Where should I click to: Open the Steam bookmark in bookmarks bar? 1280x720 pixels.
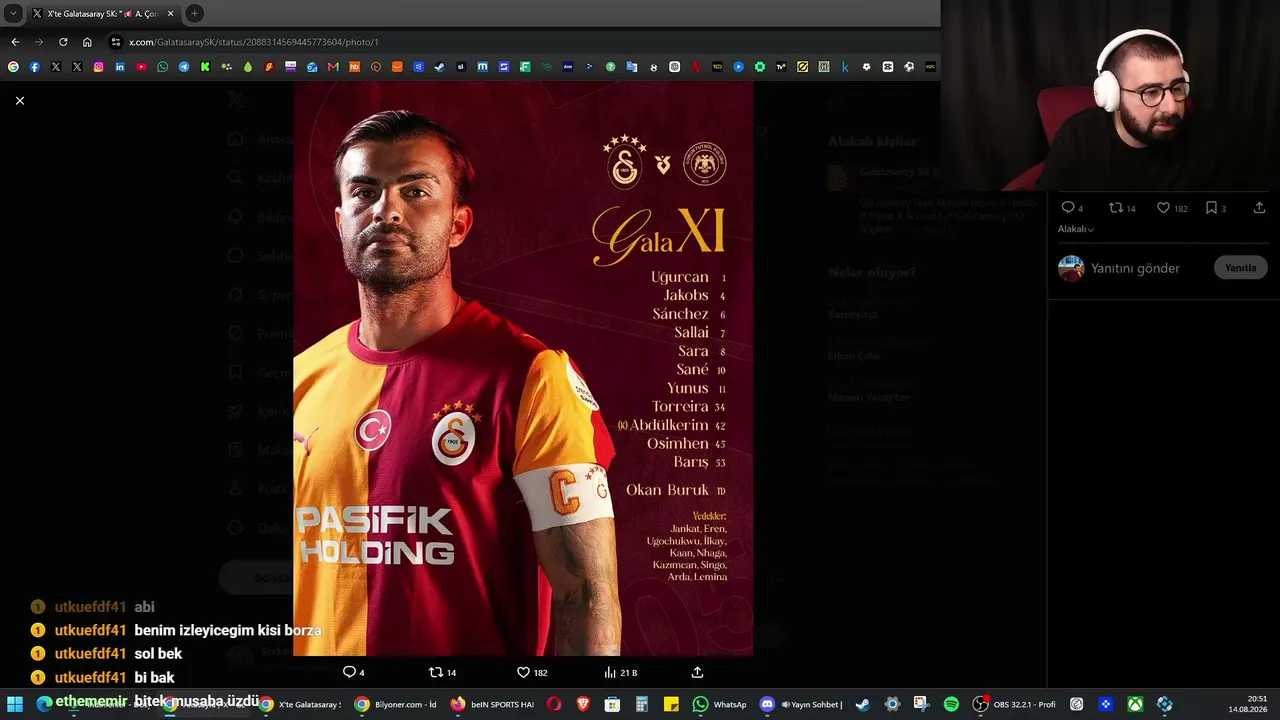point(440,67)
